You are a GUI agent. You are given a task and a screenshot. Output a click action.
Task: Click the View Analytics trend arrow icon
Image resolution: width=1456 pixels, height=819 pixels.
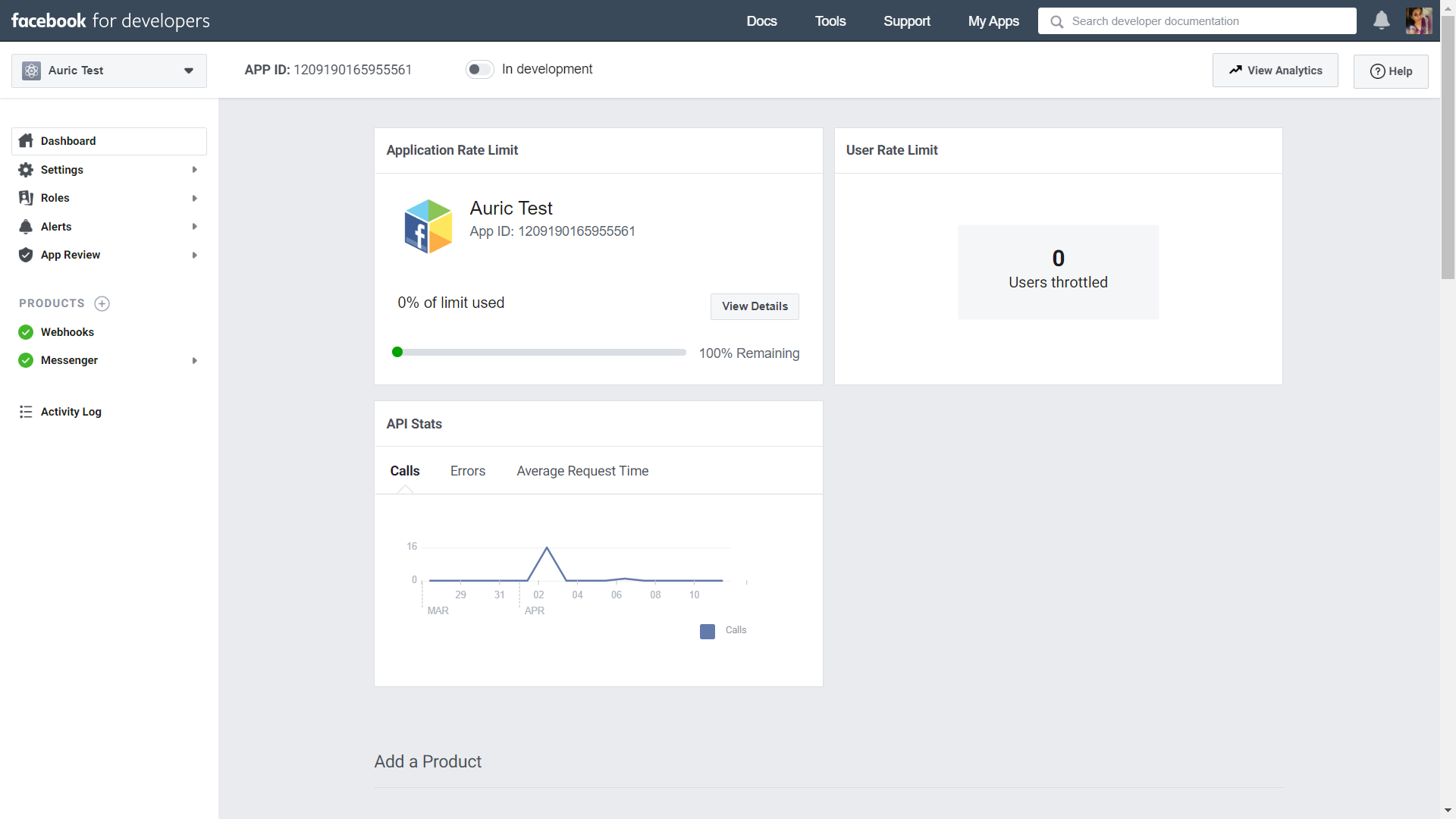pos(1235,70)
